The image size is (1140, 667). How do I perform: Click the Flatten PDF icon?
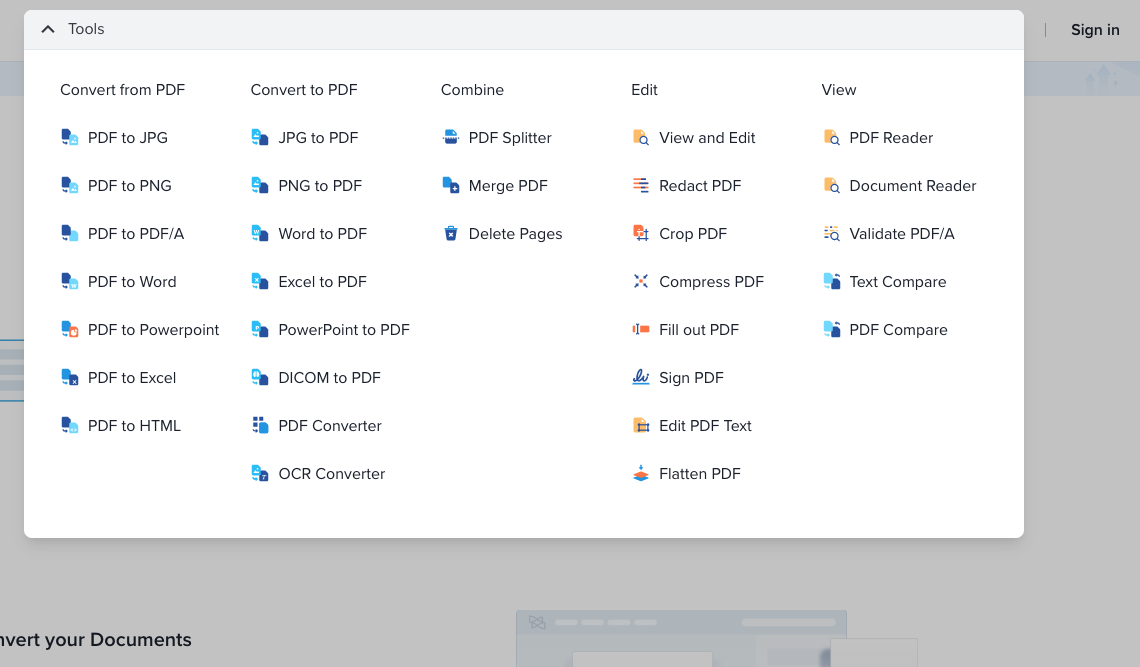click(641, 474)
